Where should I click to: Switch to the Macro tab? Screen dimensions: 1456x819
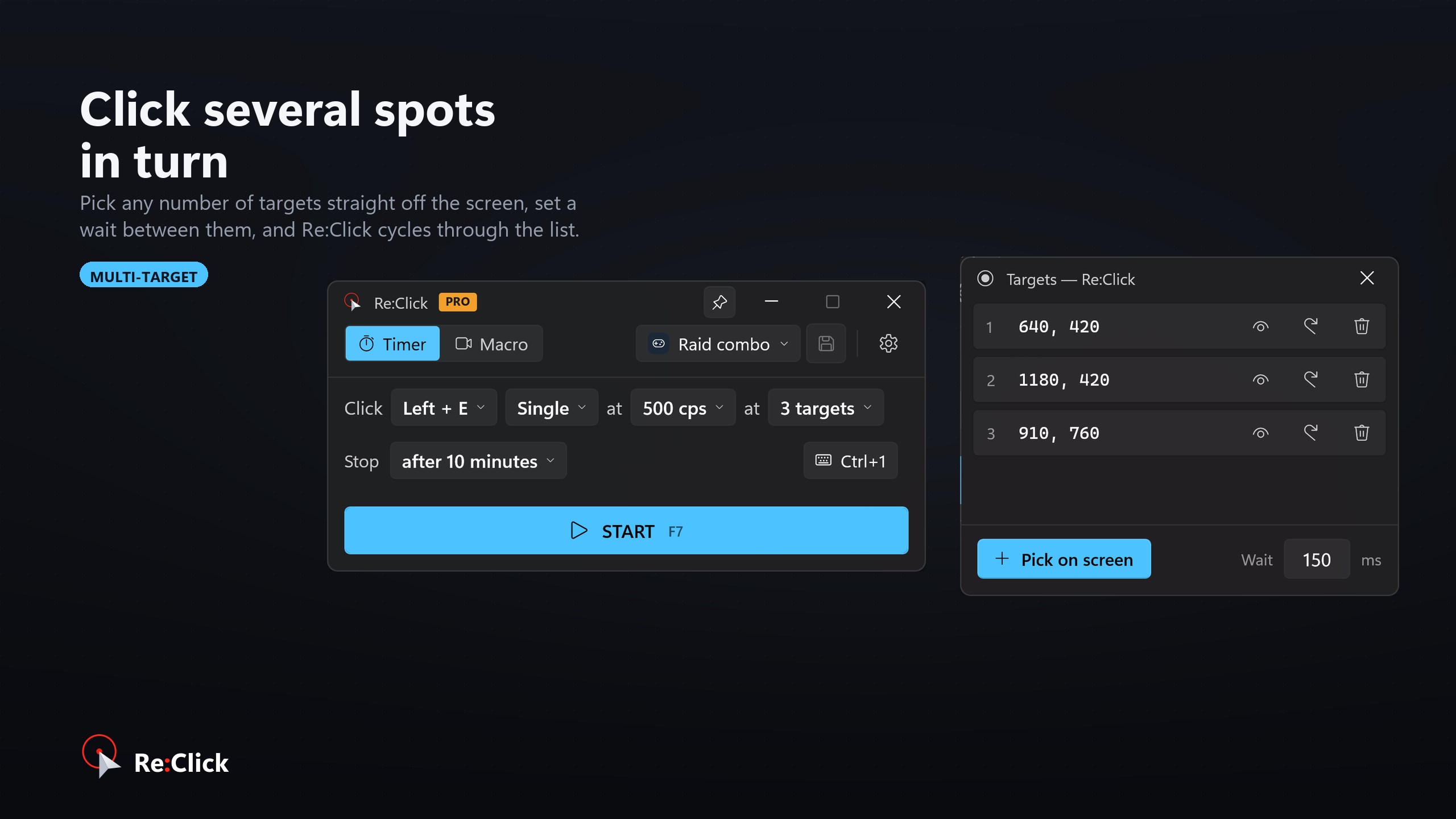pos(491,344)
